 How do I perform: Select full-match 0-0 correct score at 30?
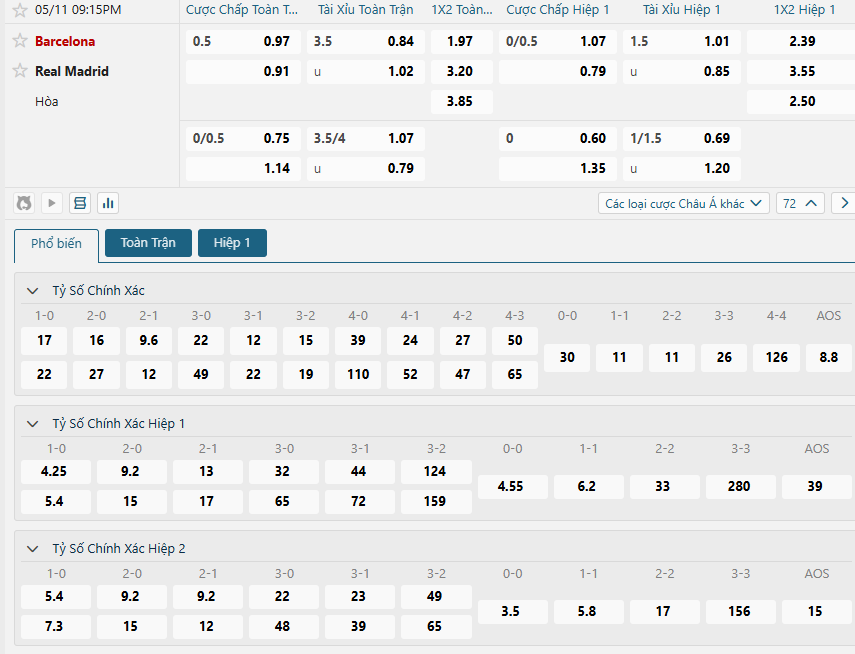tap(567, 358)
